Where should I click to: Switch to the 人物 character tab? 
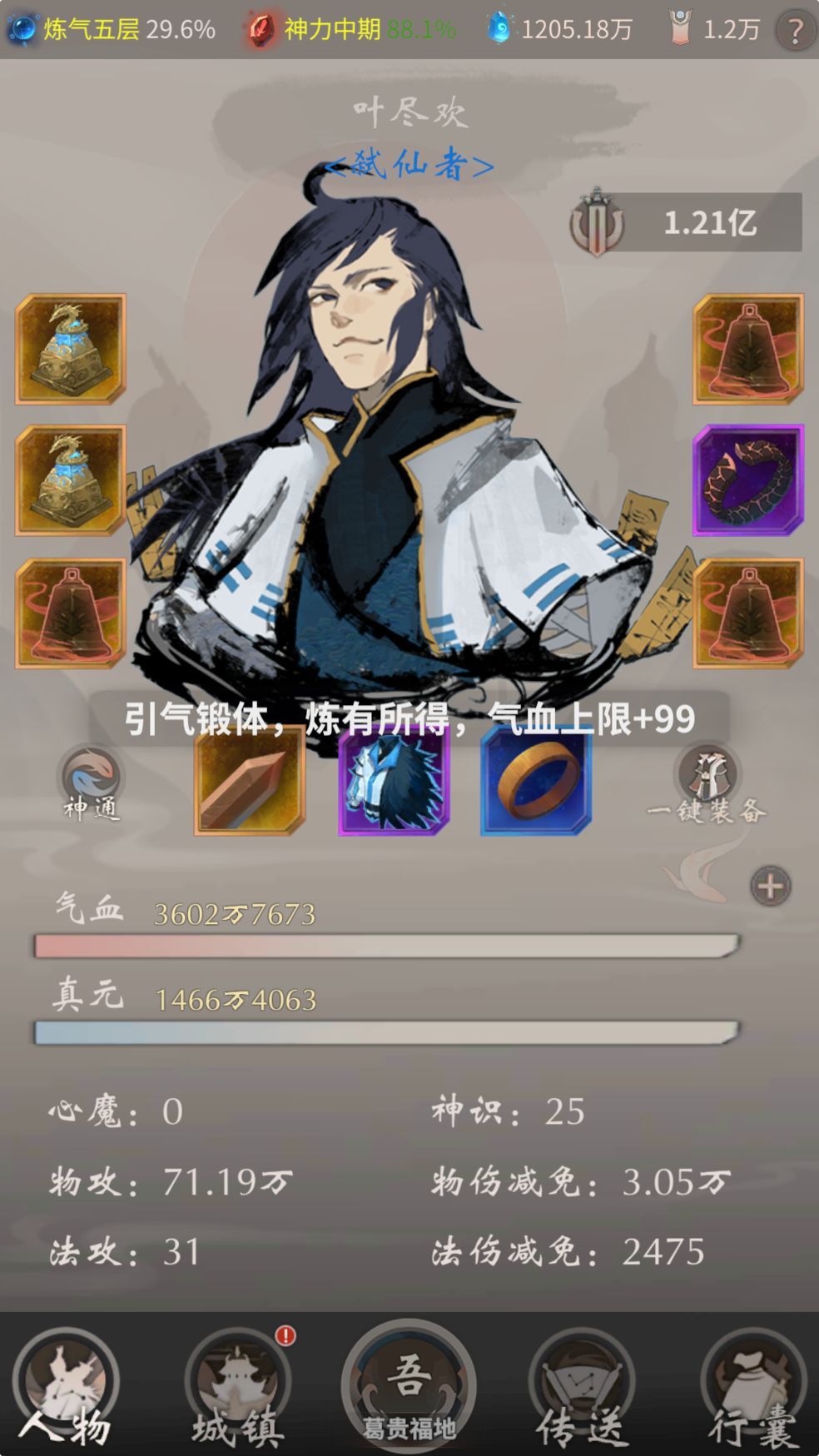point(66,1386)
